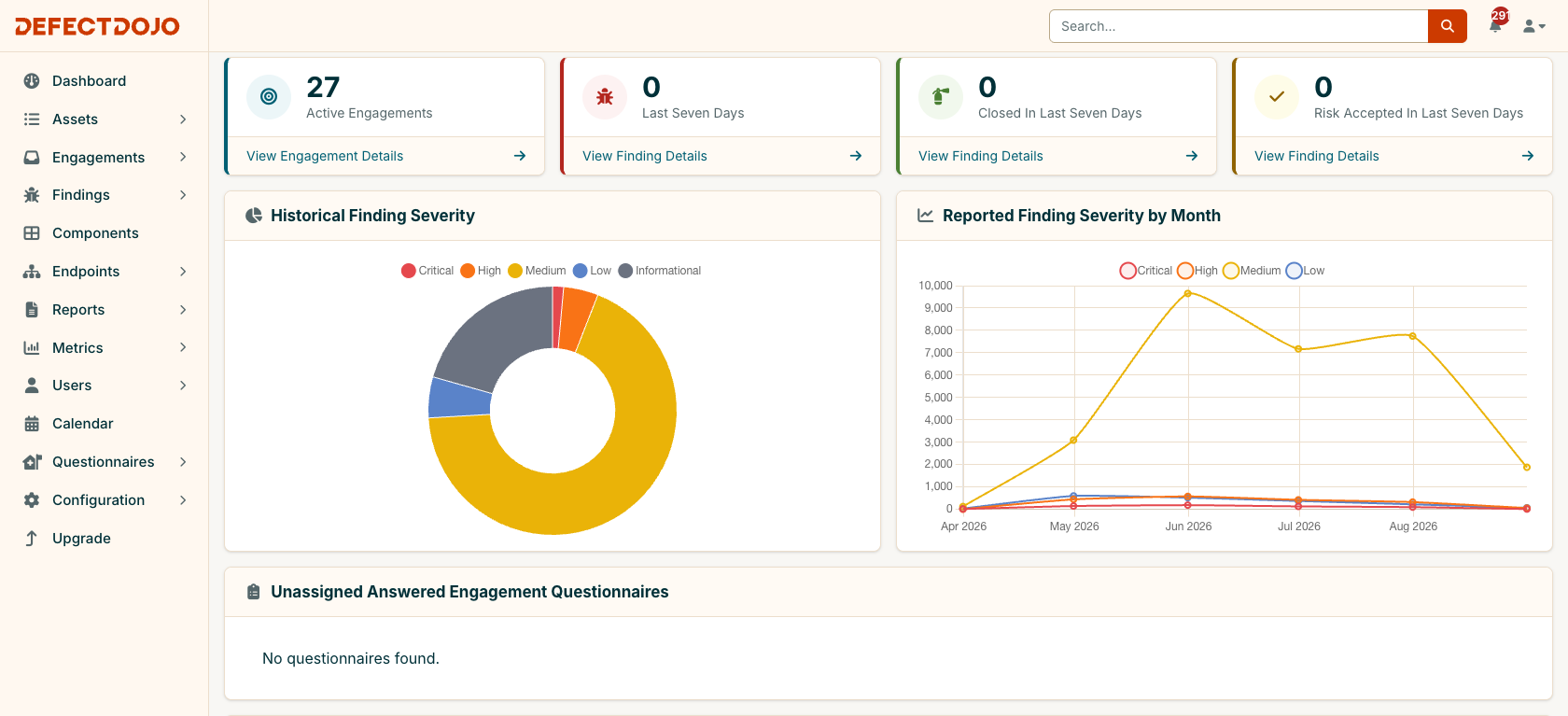Open View Finding Details under Risk Accepted
This screenshot has height=716, width=1568.
pos(1317,156)
